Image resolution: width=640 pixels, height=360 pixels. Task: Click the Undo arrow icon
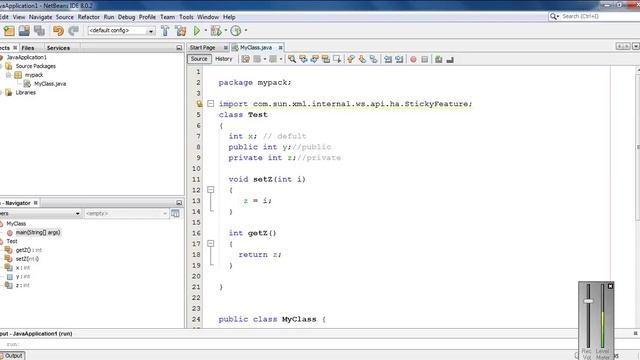(x=58, y=31)
